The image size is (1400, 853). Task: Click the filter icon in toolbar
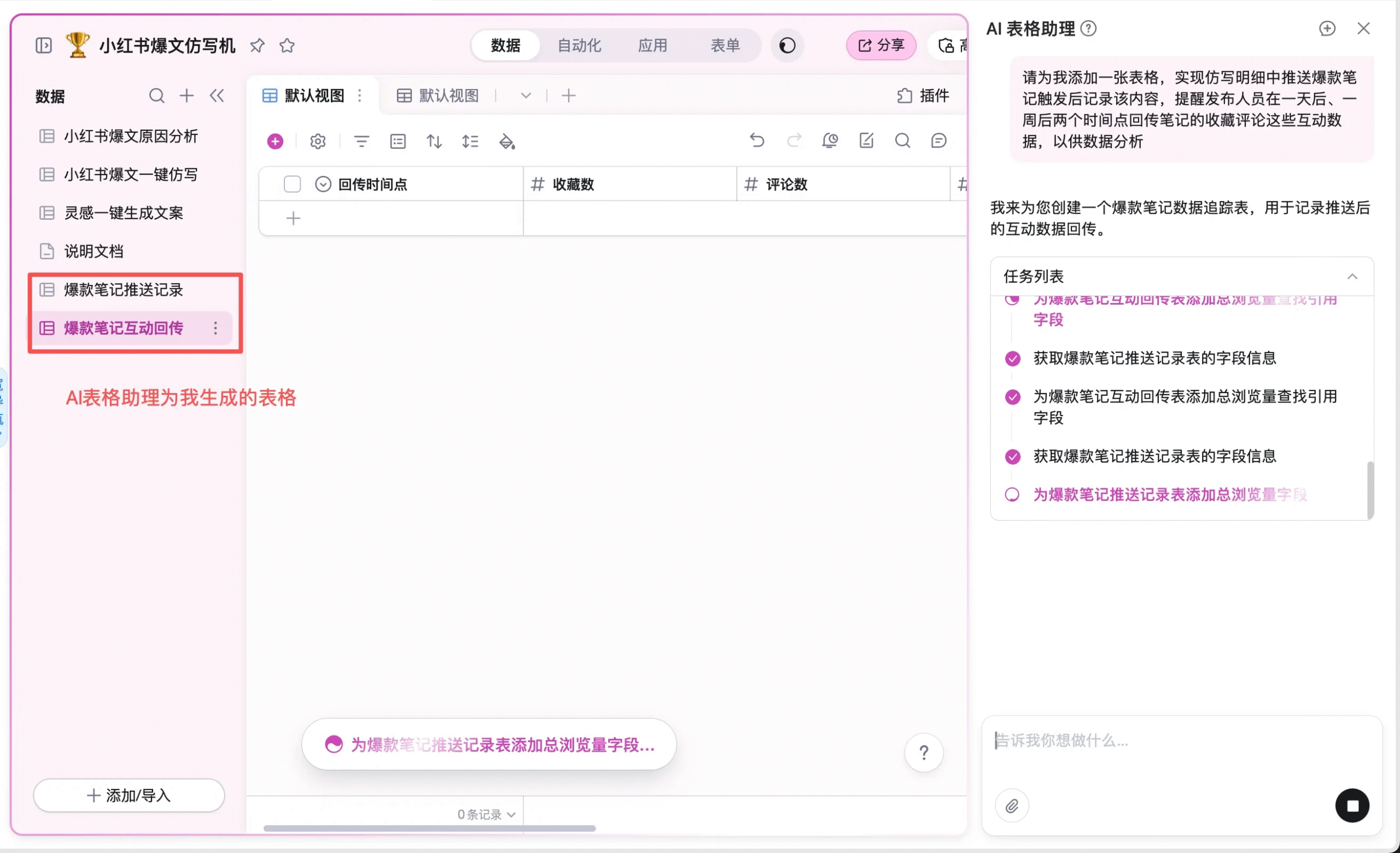[x=361, y=141]
